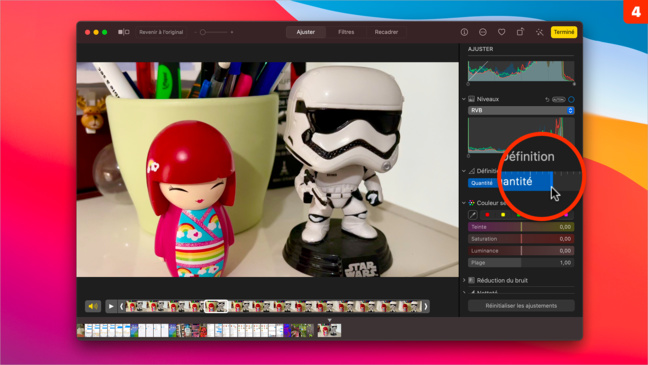Switch to the Ajuster tab
Screen dimensions: 648x365
point(305,32)
